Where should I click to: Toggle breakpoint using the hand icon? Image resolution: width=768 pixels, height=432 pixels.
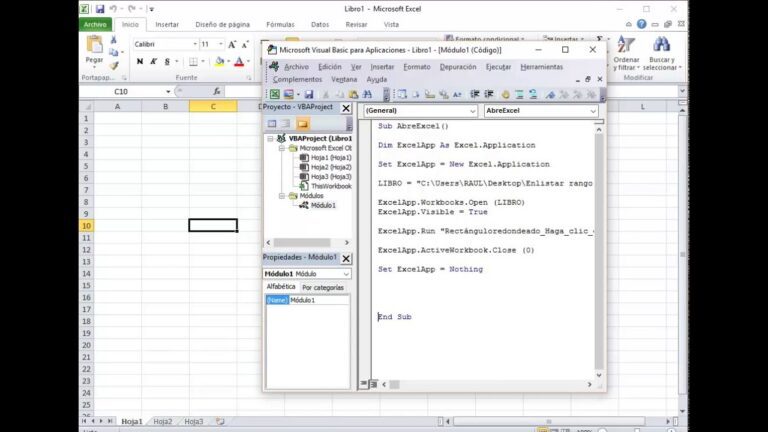click(x=505, y=95)
